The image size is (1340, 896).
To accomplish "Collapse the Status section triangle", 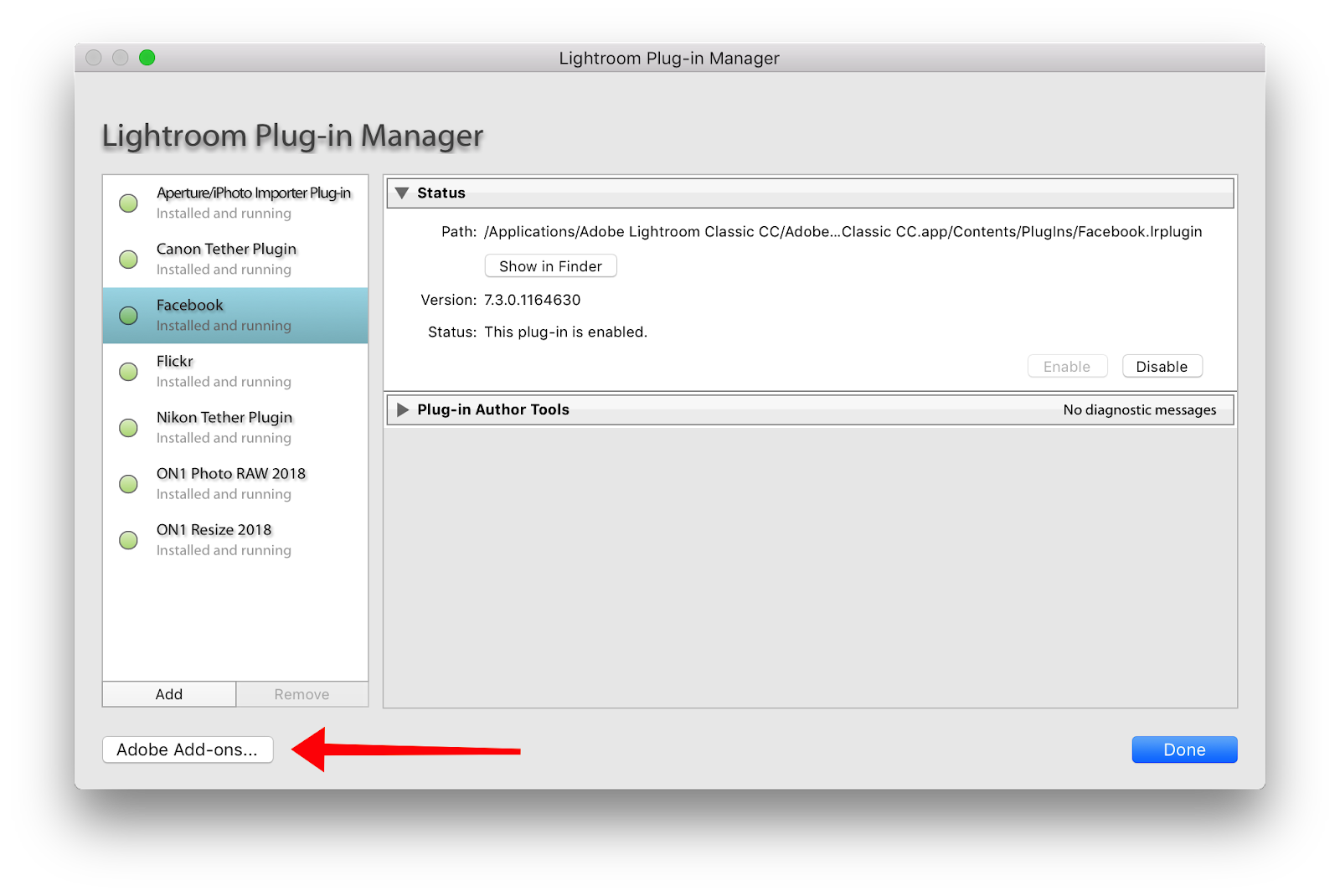I will [x=402, y=193].
